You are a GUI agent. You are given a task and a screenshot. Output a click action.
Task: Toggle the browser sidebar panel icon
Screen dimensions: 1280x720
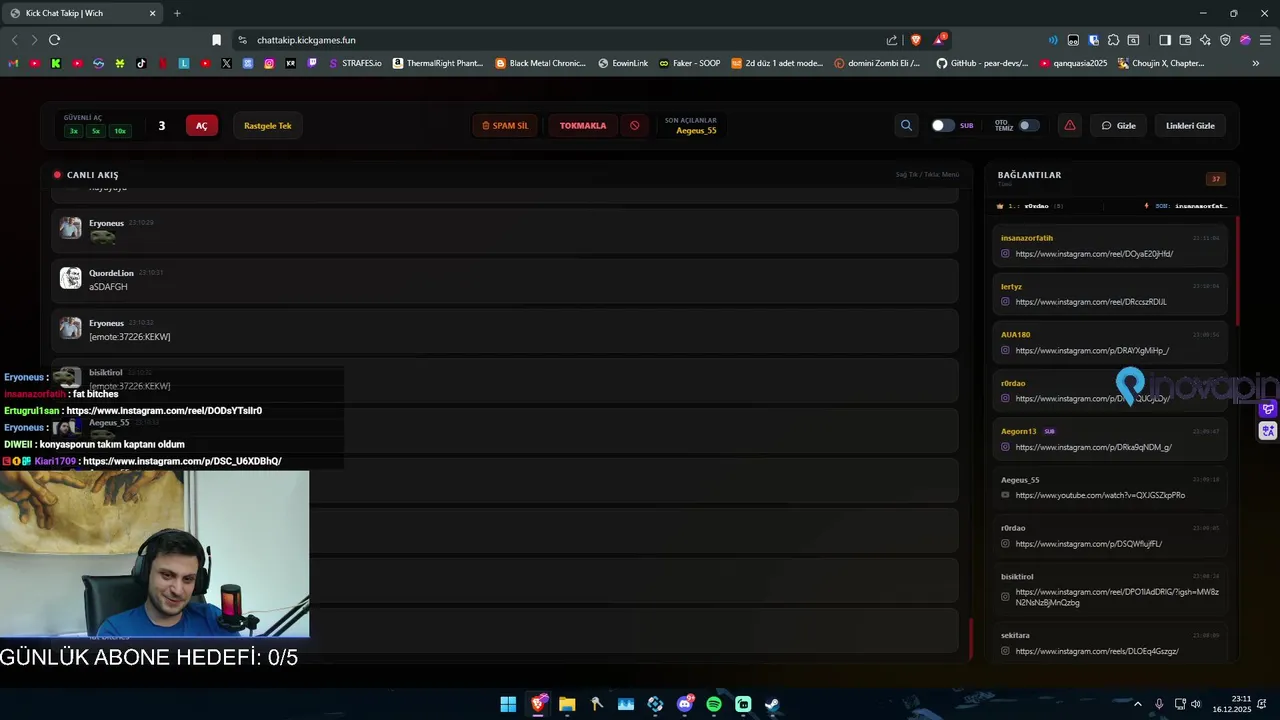click(1165, 40)
